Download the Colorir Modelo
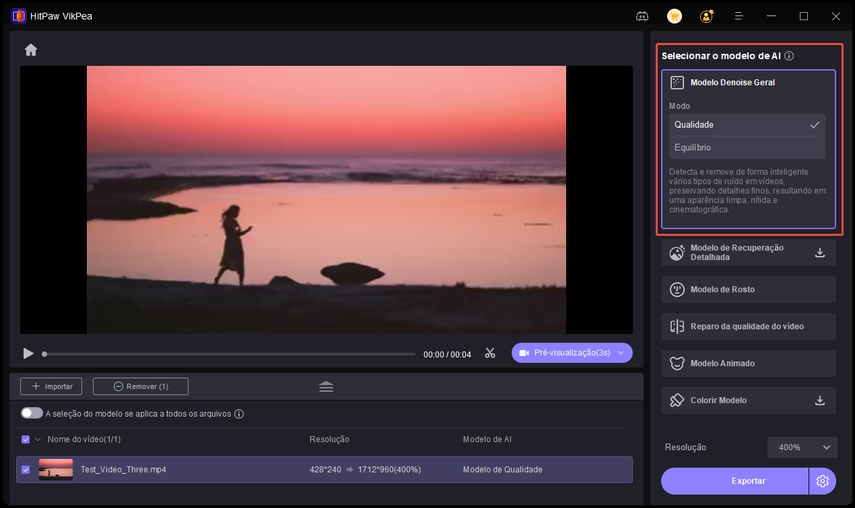The image size is (855, 508). 820,401
